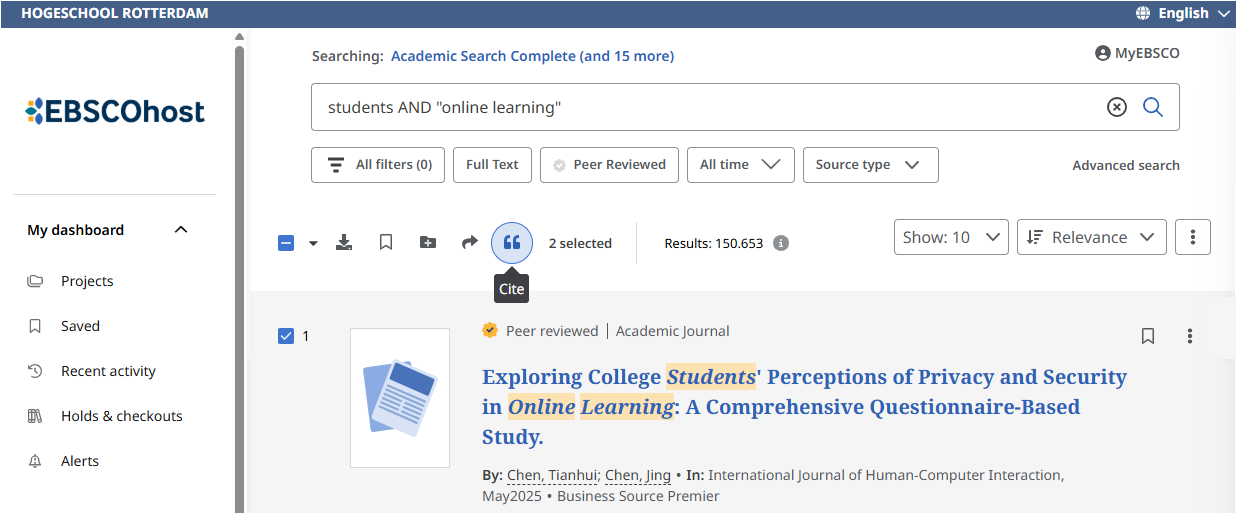The width and height of the screenshot is (1237, 513).
Task: Click the globe language icon
Action: [x=1143, y=13]
